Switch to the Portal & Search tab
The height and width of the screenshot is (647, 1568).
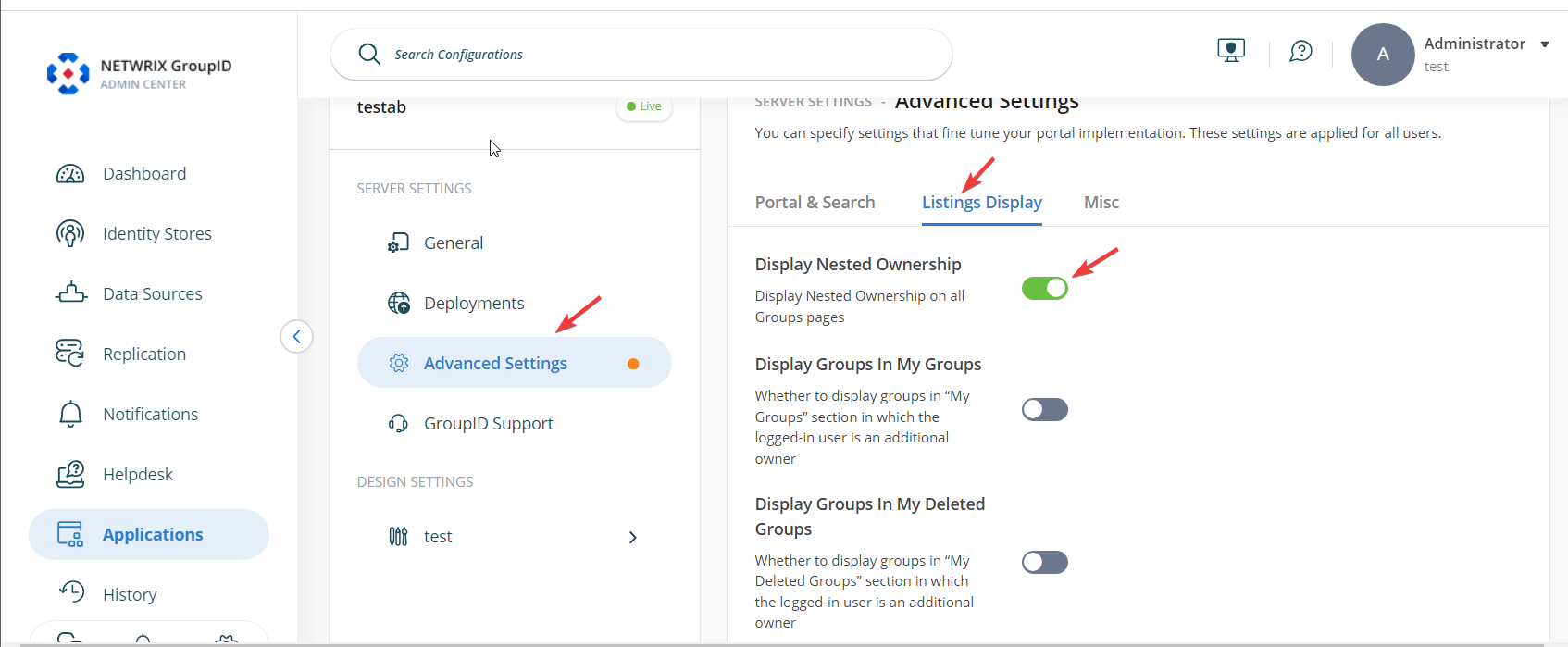(x=815, y=202)
